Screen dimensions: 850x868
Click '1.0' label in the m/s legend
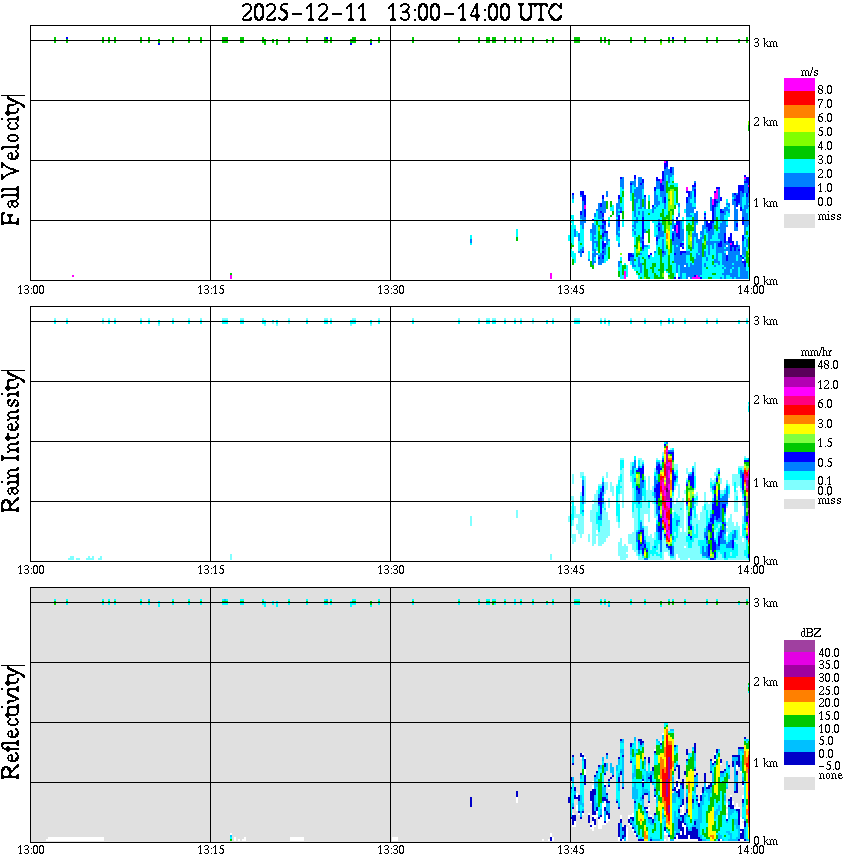click(825, 188)
